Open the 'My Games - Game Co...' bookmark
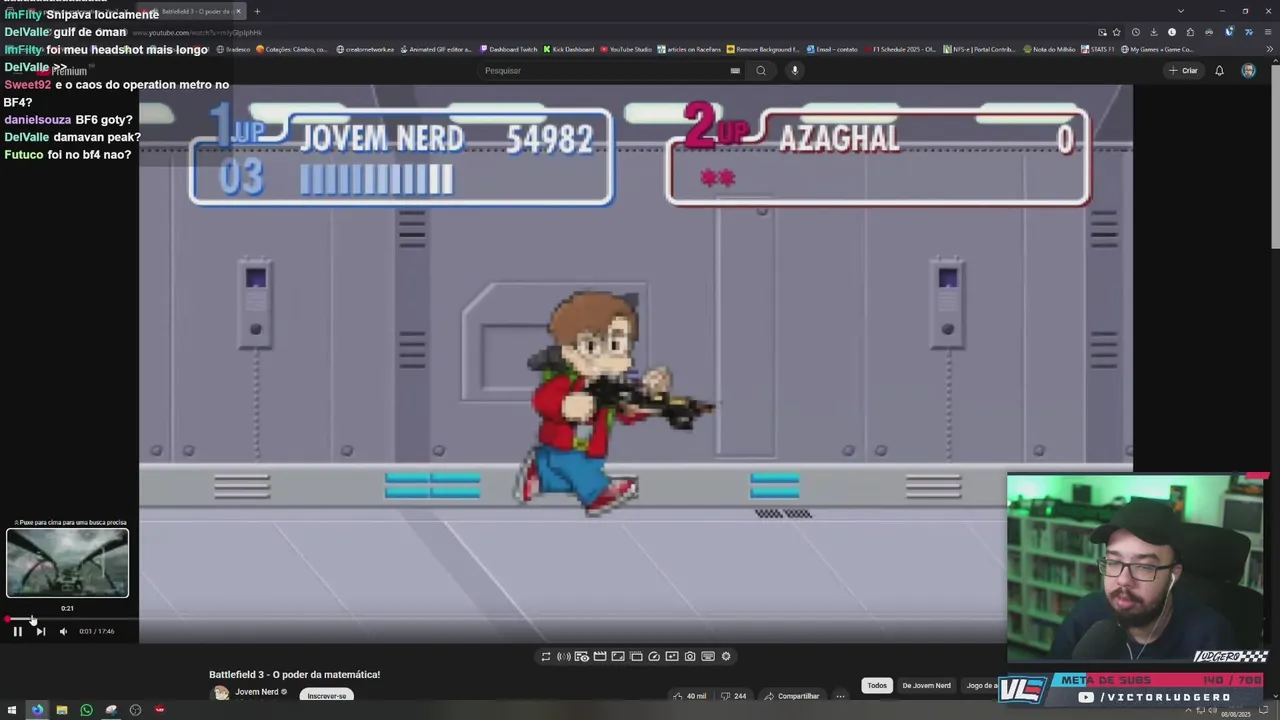 click(1157, 49)
